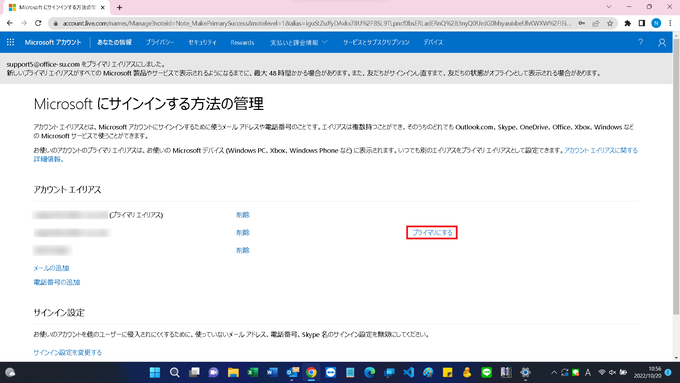
Task: Open the clock and date flyout
Action: (648, 372)
